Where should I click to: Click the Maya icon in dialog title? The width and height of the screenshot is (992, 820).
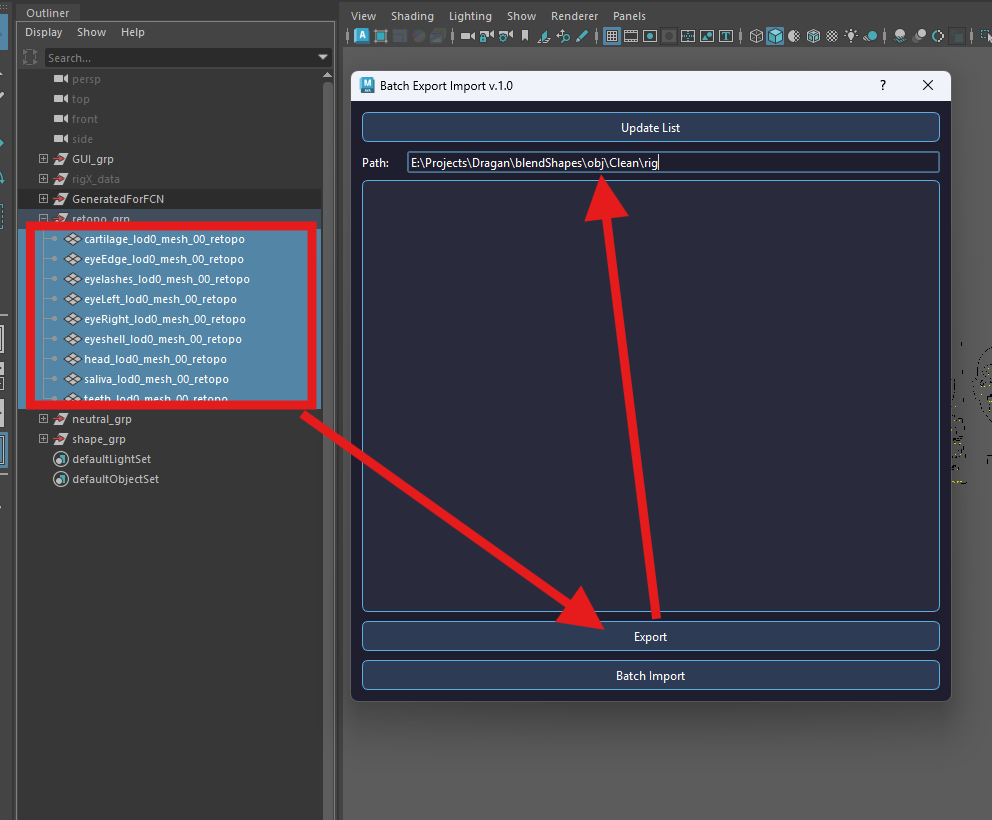tap(367, 86)
